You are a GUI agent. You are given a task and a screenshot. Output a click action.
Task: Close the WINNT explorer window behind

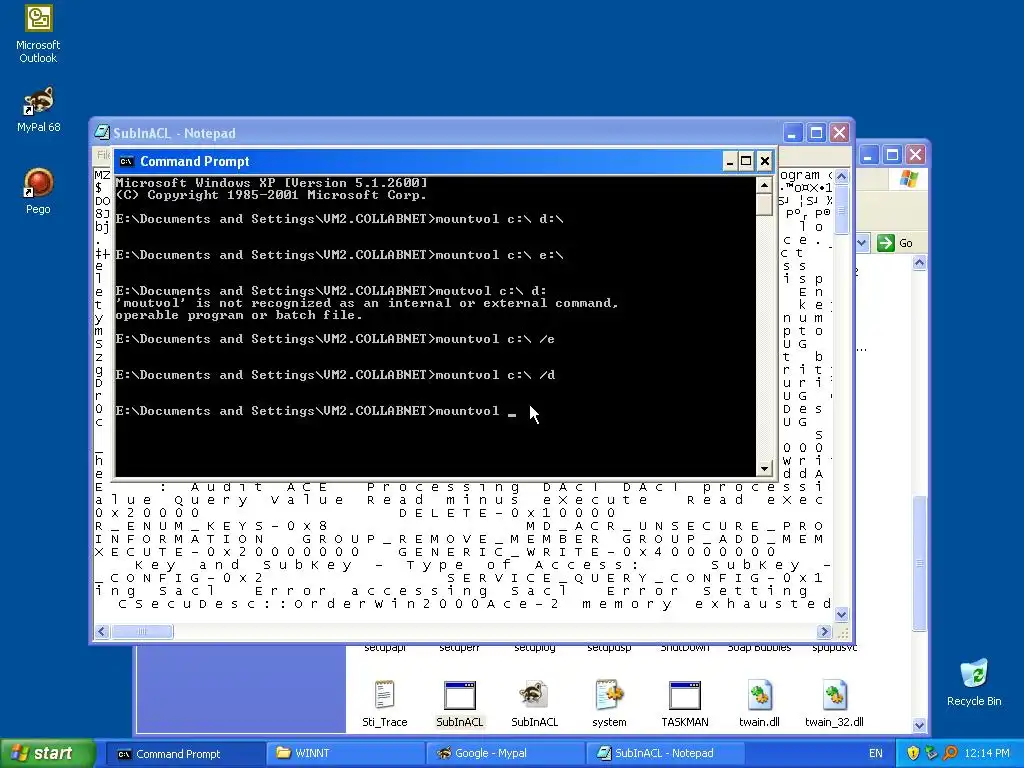916,155
